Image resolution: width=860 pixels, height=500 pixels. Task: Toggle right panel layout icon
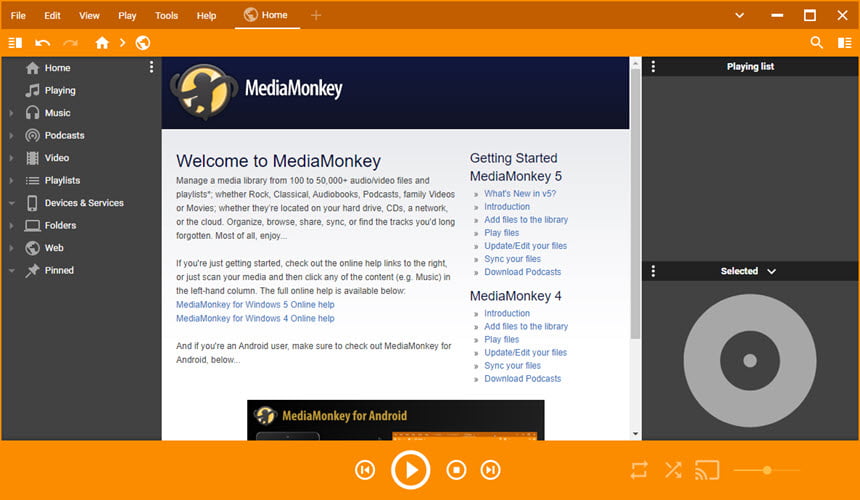[x=845, y=43]
